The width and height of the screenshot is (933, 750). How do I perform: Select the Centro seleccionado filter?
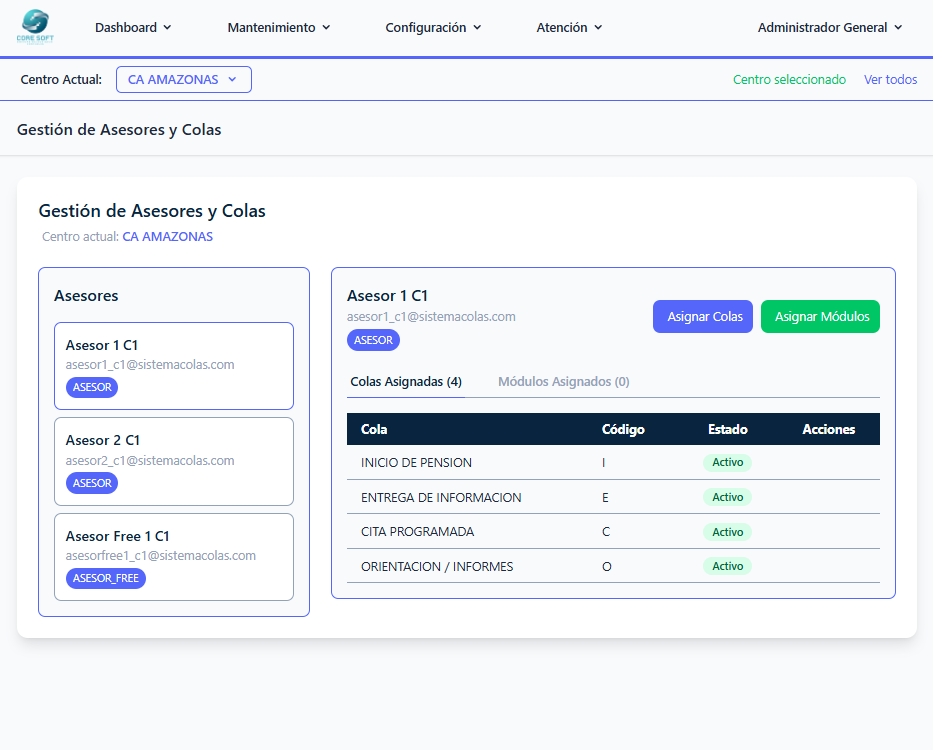[789, 80]
